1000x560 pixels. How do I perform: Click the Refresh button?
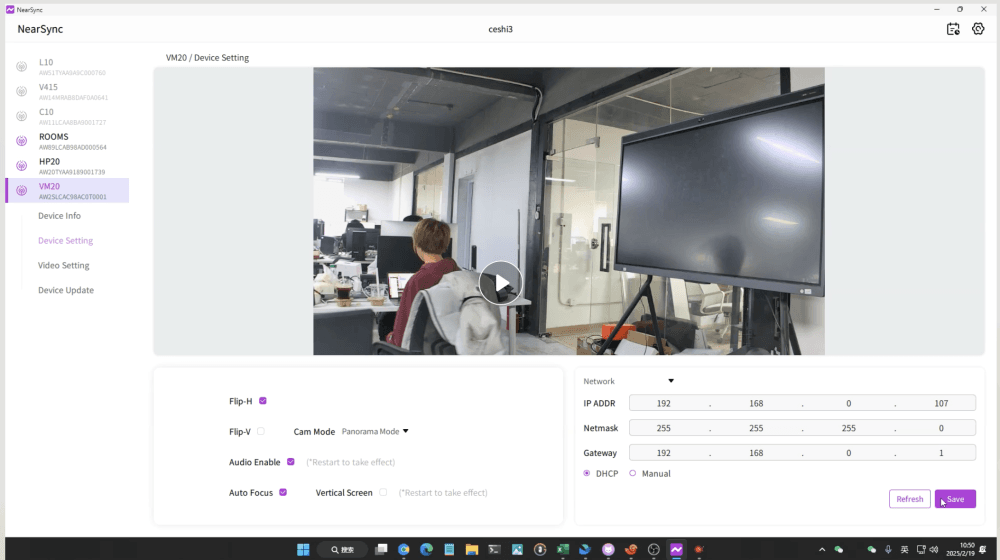(x=909, y=499)
